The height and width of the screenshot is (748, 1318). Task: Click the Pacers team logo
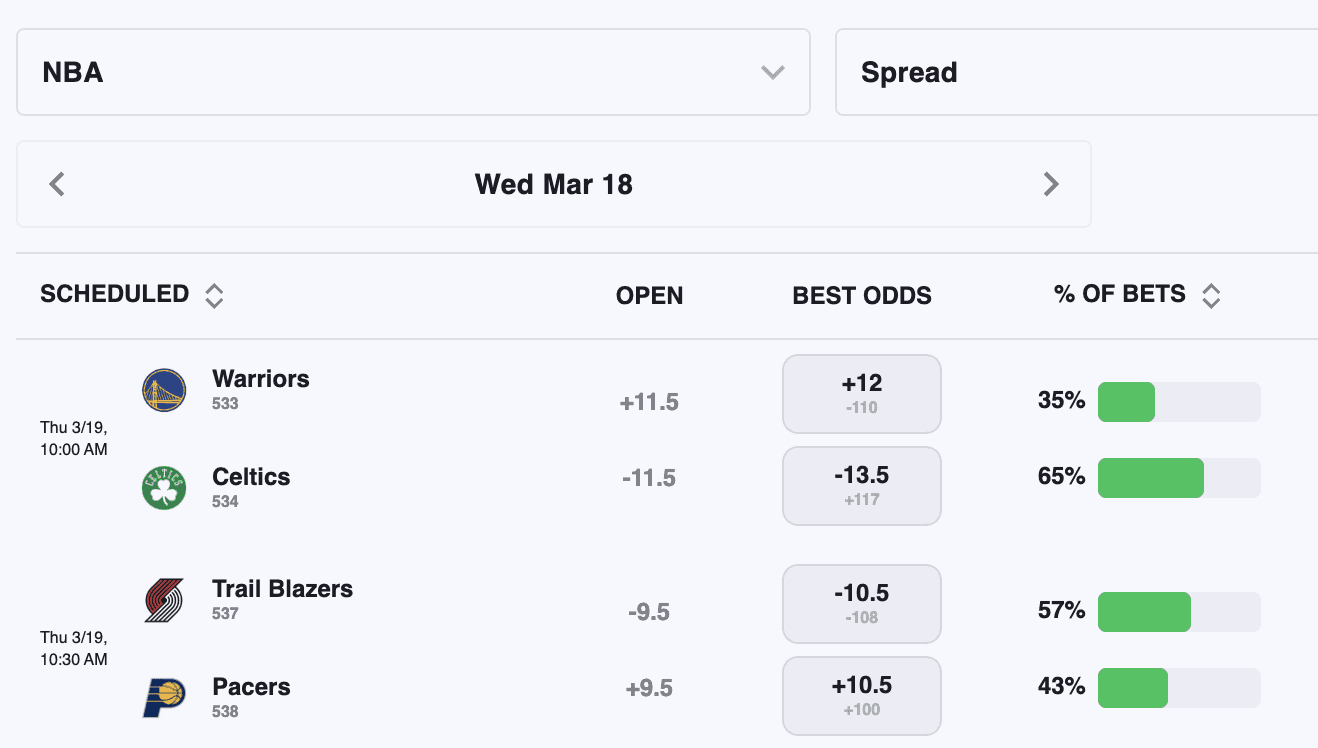click(164, 697)
